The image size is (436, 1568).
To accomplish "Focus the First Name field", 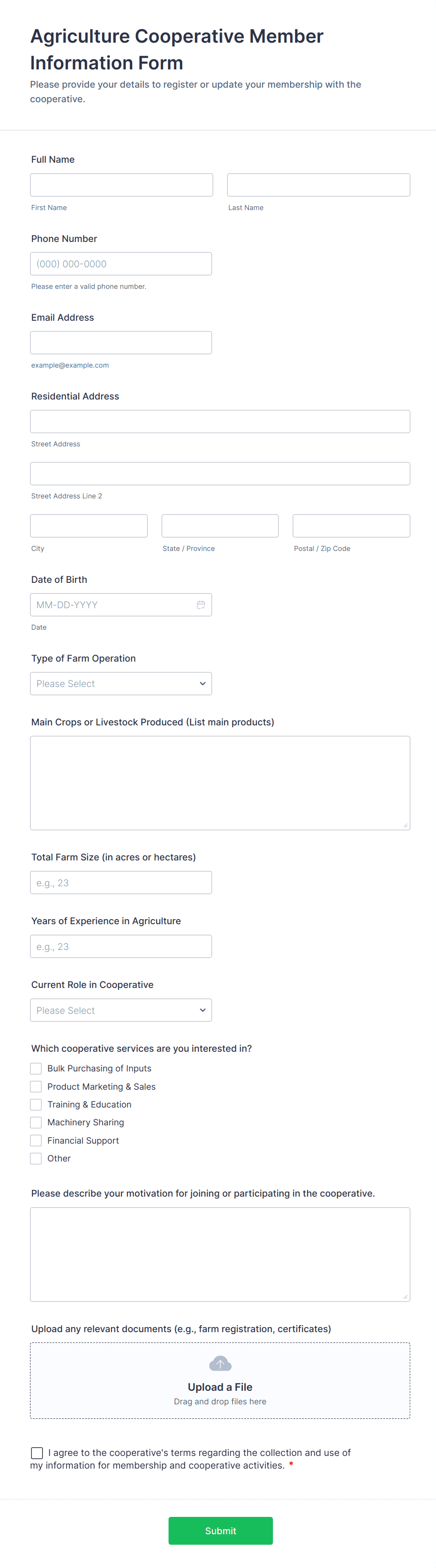I will click(x=121, y=185).
